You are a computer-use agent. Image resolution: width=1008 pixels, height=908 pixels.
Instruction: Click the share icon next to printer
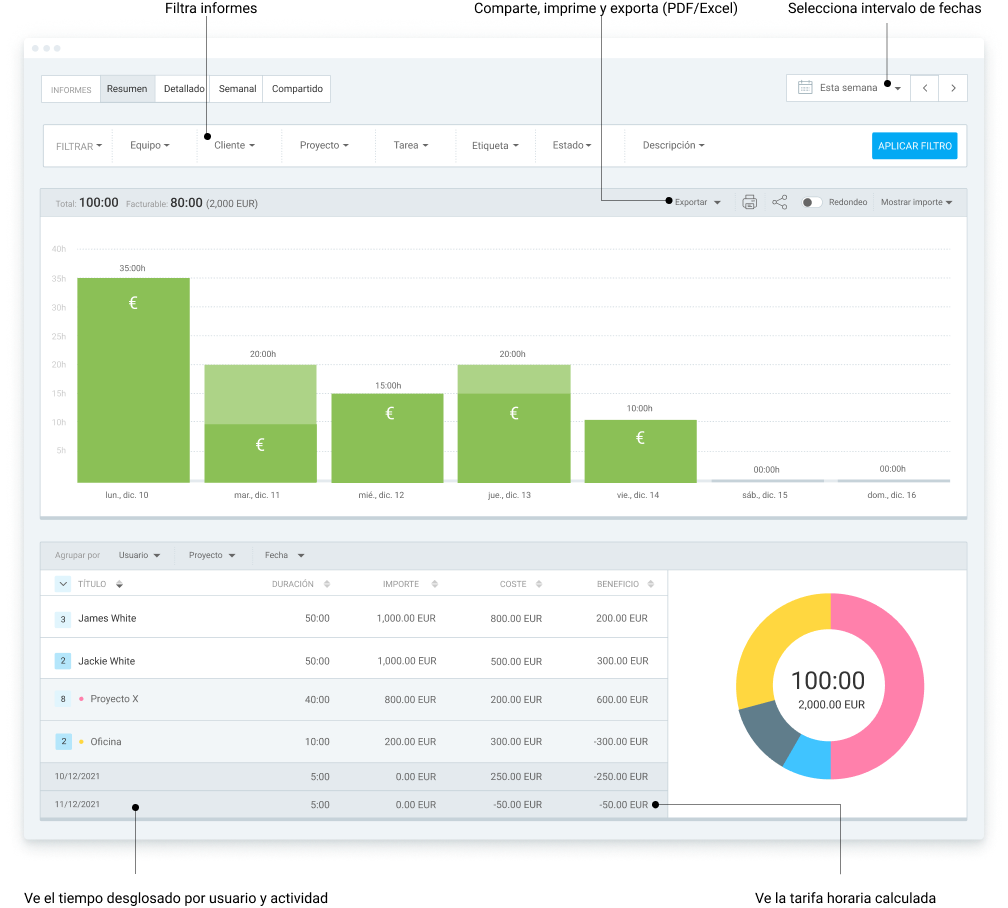[779, 202]
